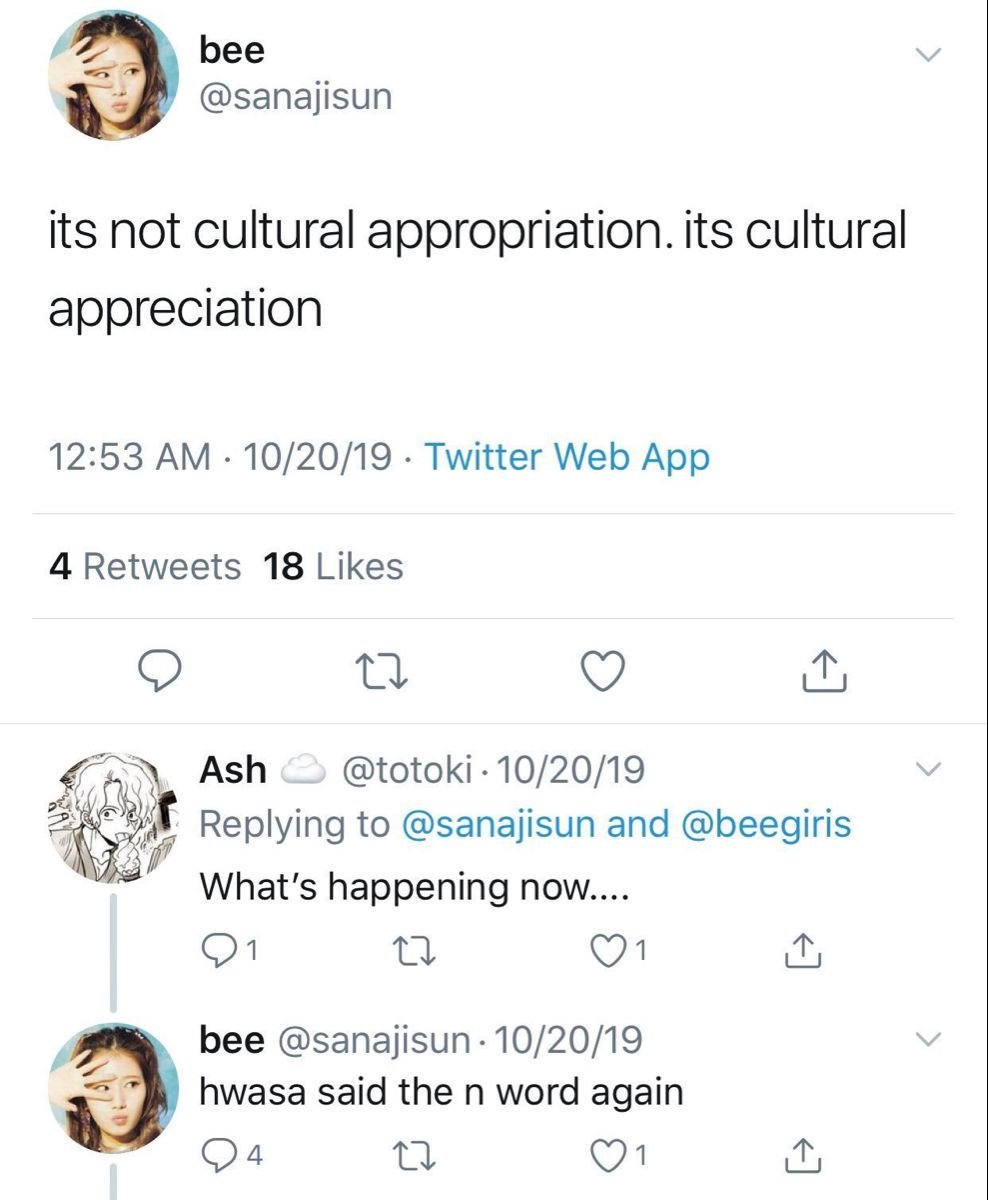View the 4 Retweets list
This screenshot has width=988, height=1200.
pos(145,567)
